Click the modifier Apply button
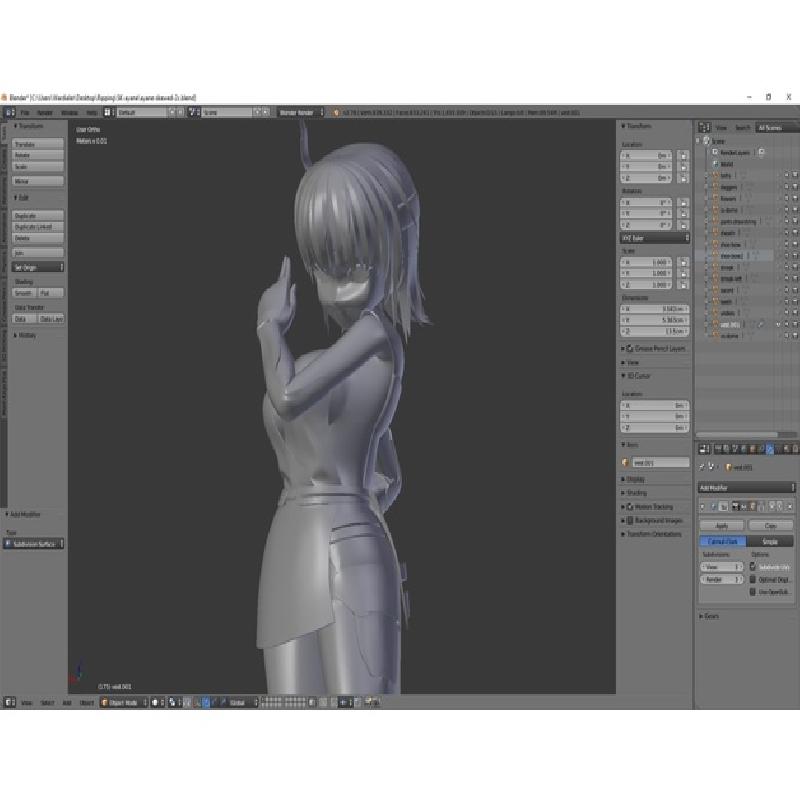This screenshot has width=800, height=800. coord(721,526)
